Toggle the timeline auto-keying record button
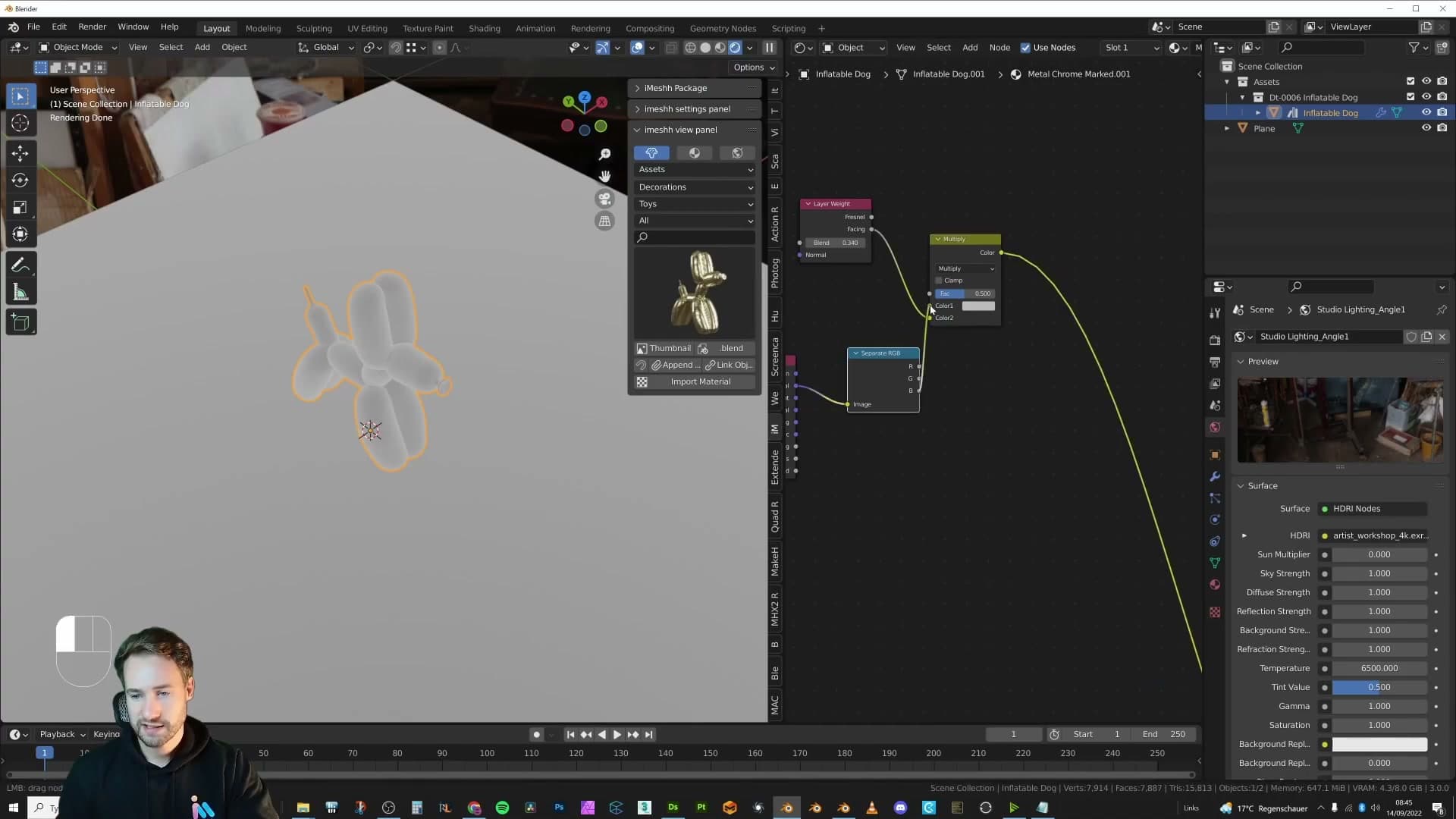Viewport: 1456px width, 819px height. click(x=536, y=735)
